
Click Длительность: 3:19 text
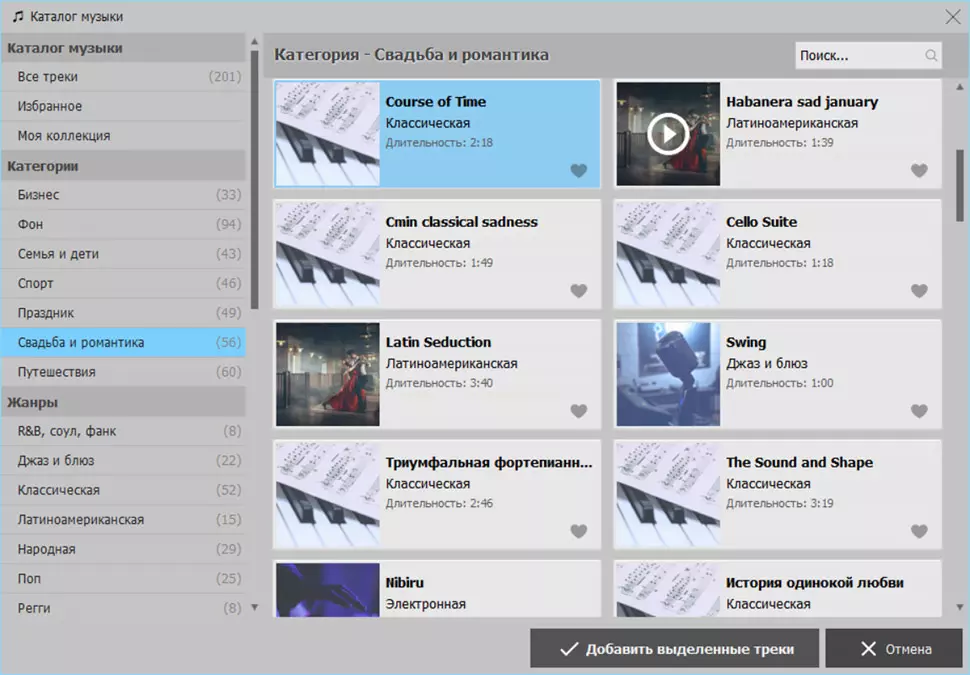coord(779,503)
